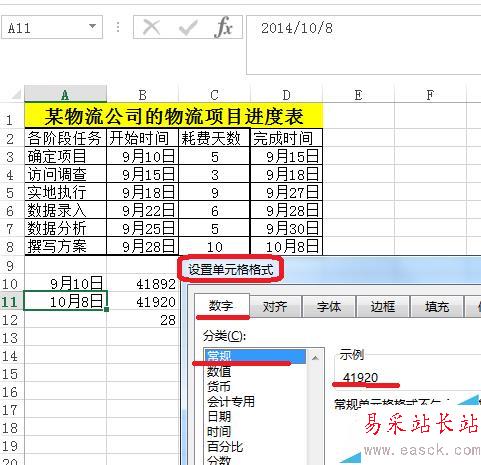Select column B header

(x=143, y=95)
